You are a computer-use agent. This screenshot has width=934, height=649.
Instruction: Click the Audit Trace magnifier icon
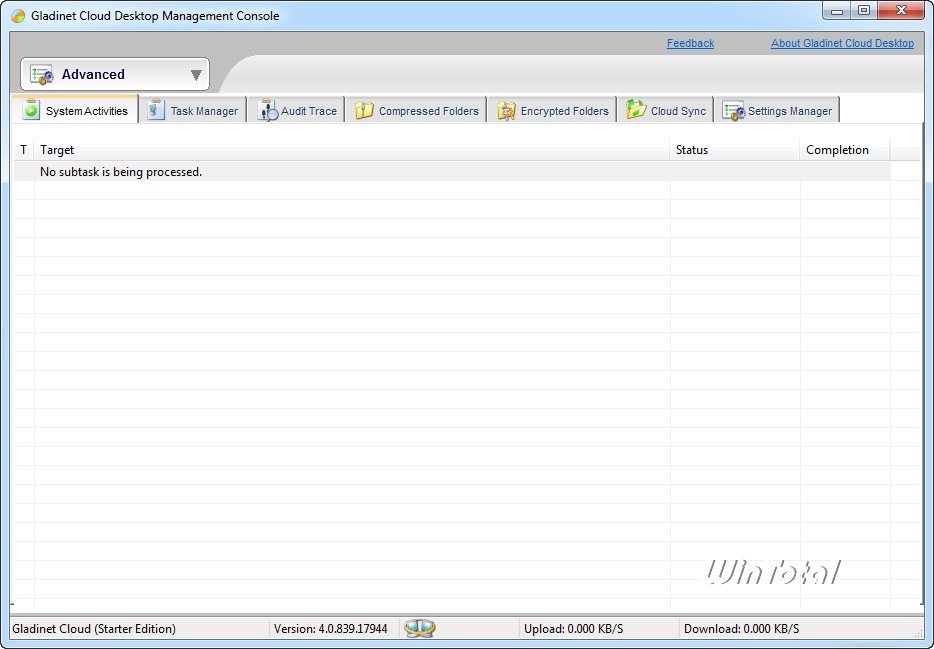tap(267, 111)
